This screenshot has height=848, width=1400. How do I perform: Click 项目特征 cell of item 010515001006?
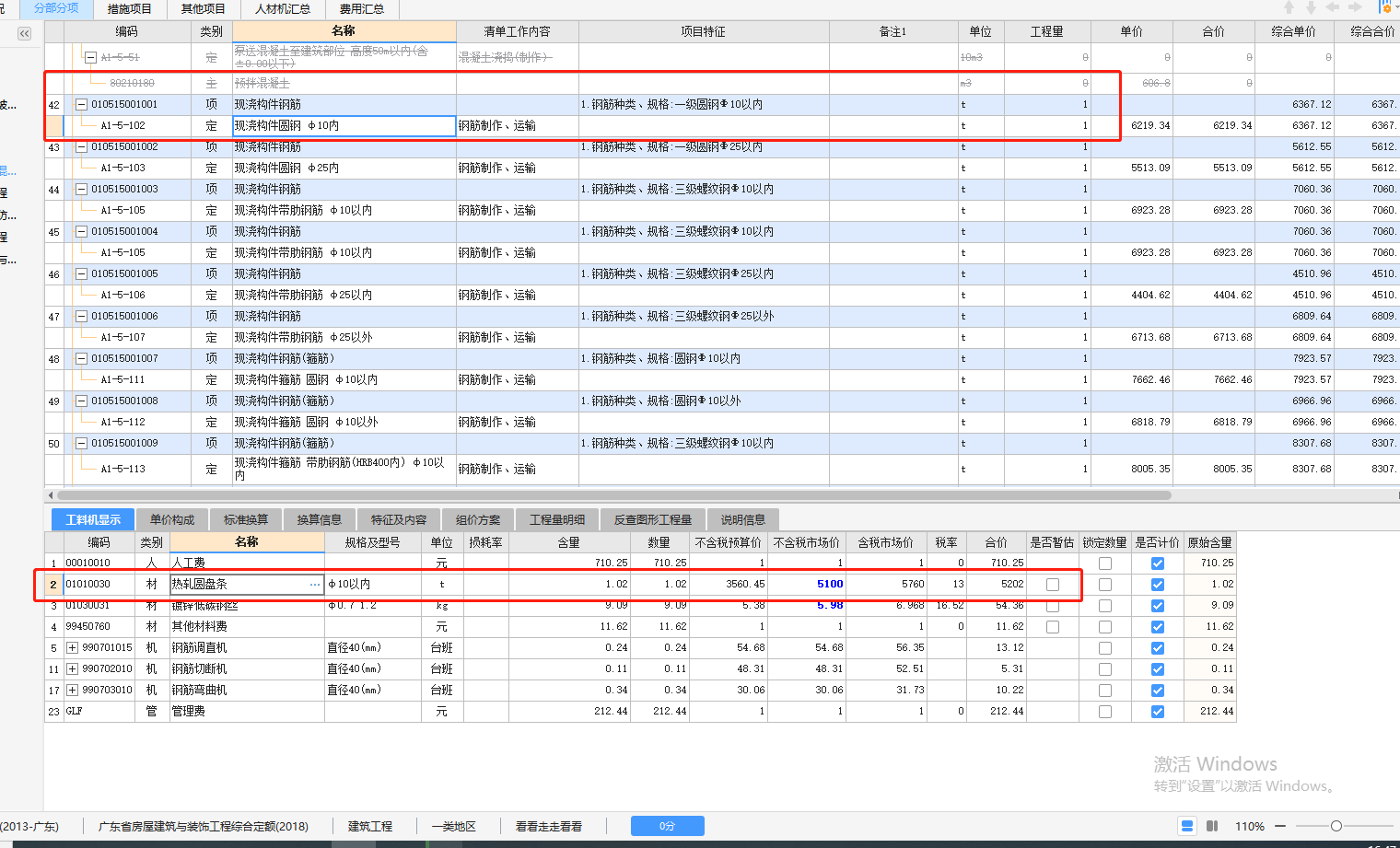[x=704, y=317]
